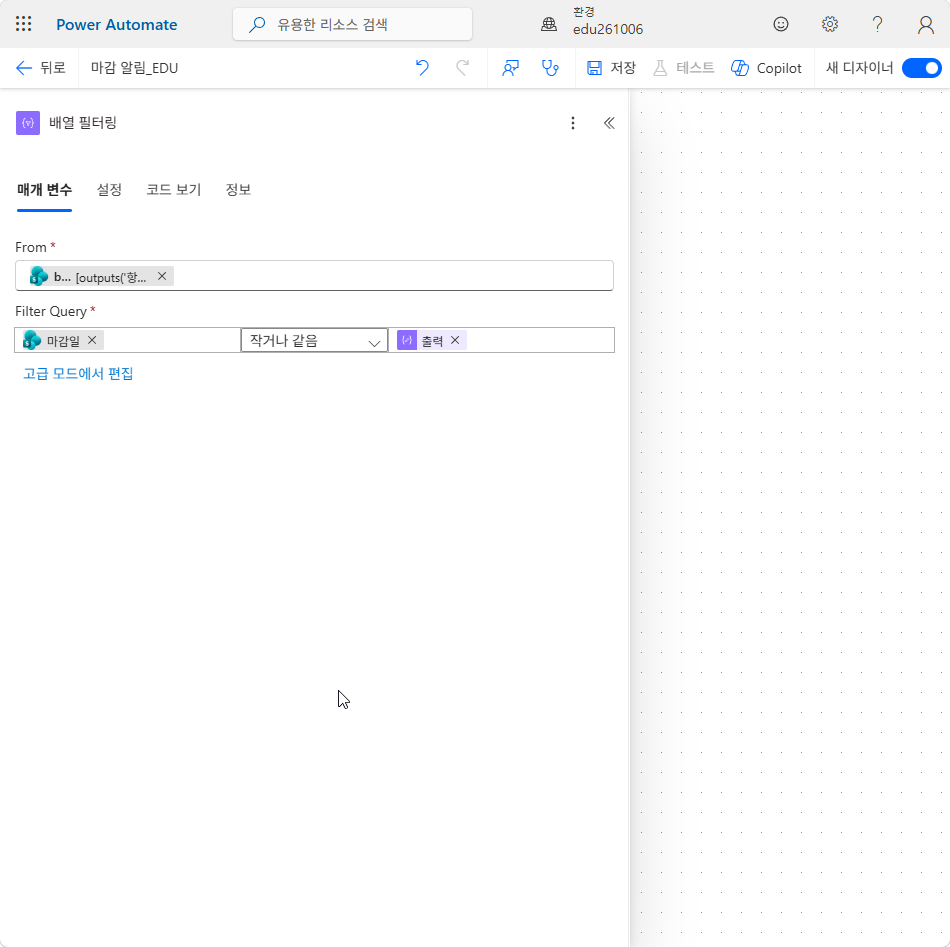Click the 배열 필터링 action title
This screenshot has height=947, width=950.
click(83, 123)
